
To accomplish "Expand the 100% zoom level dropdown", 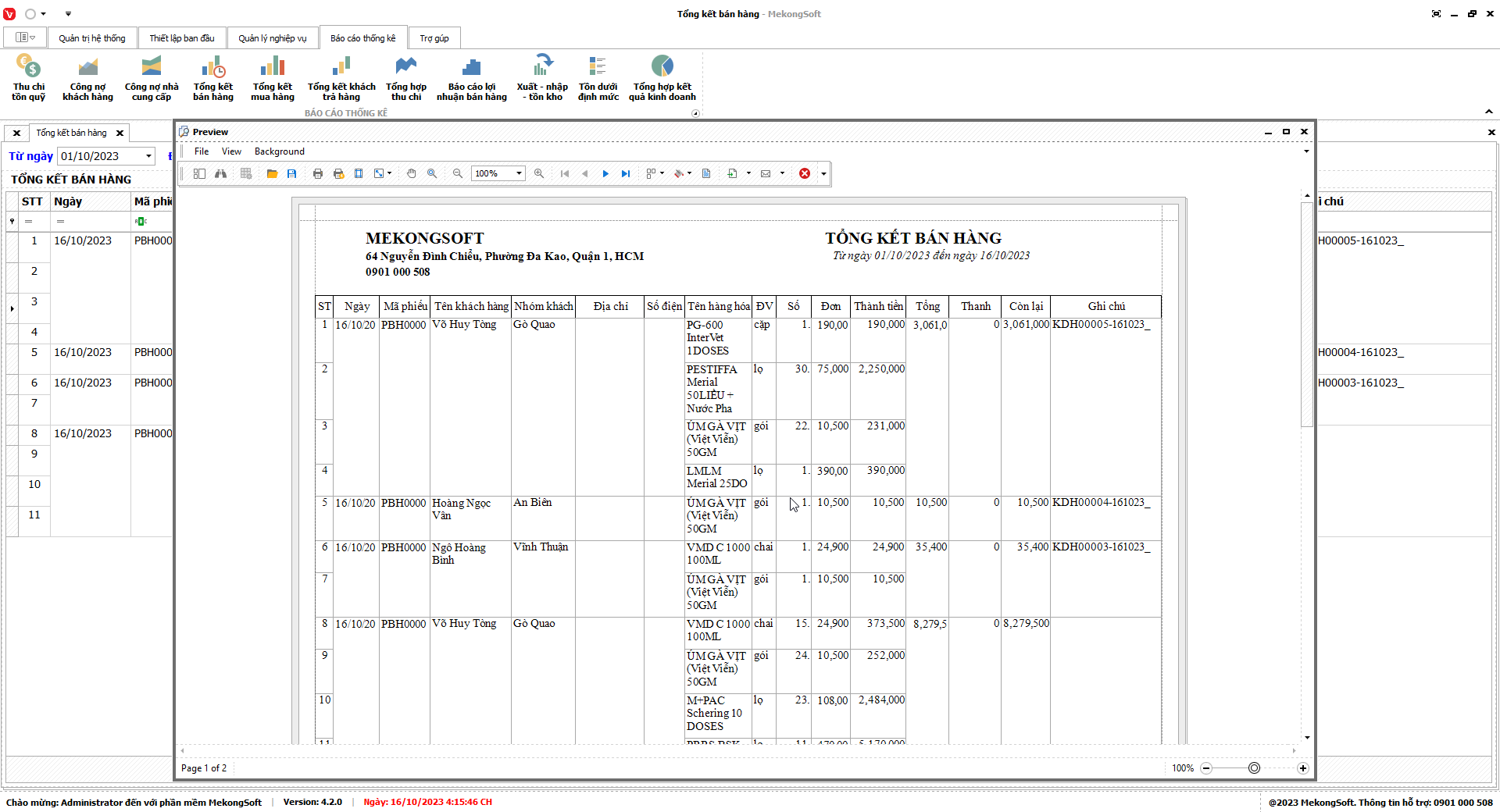I will click(519, 173).
